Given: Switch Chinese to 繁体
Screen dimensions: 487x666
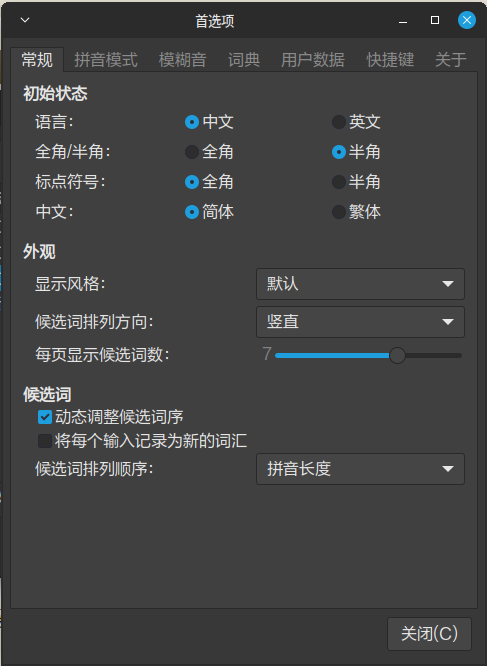Looking at the screenshot, I should [339, 212].
